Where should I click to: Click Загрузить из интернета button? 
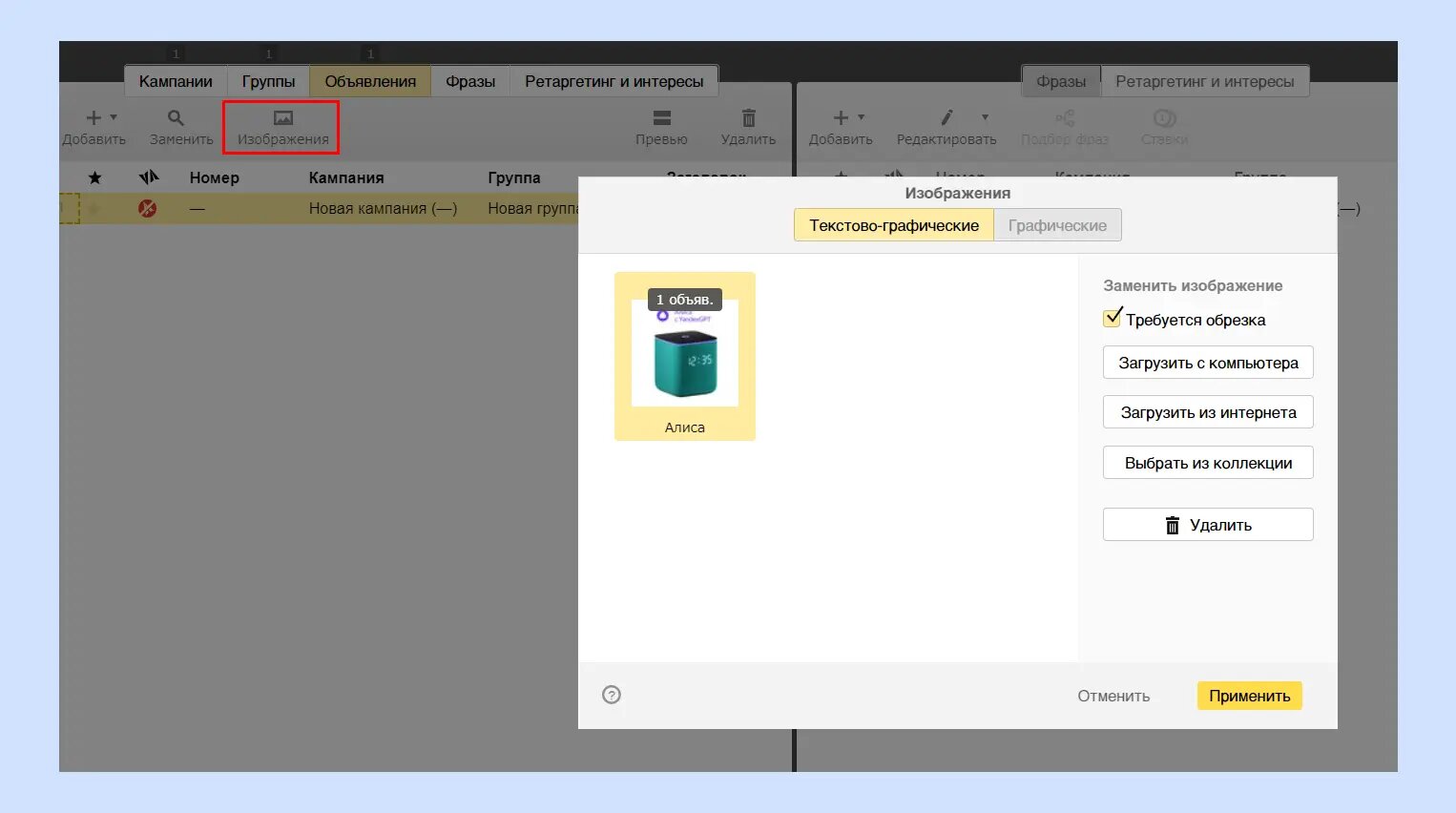point(1208,412)
